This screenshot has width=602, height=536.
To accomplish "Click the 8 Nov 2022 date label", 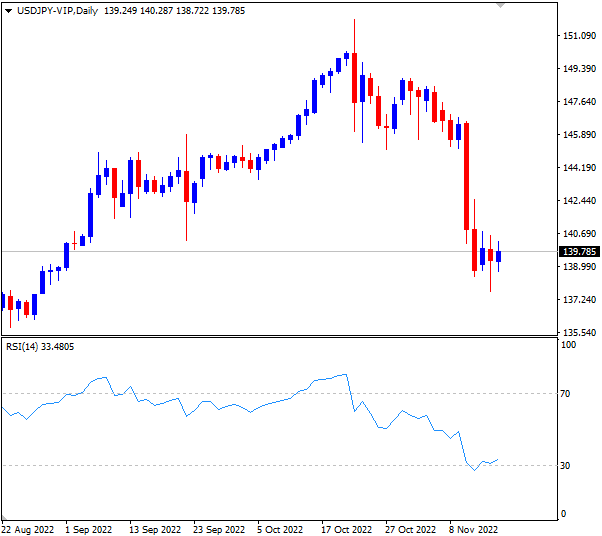I will [473, 530].
